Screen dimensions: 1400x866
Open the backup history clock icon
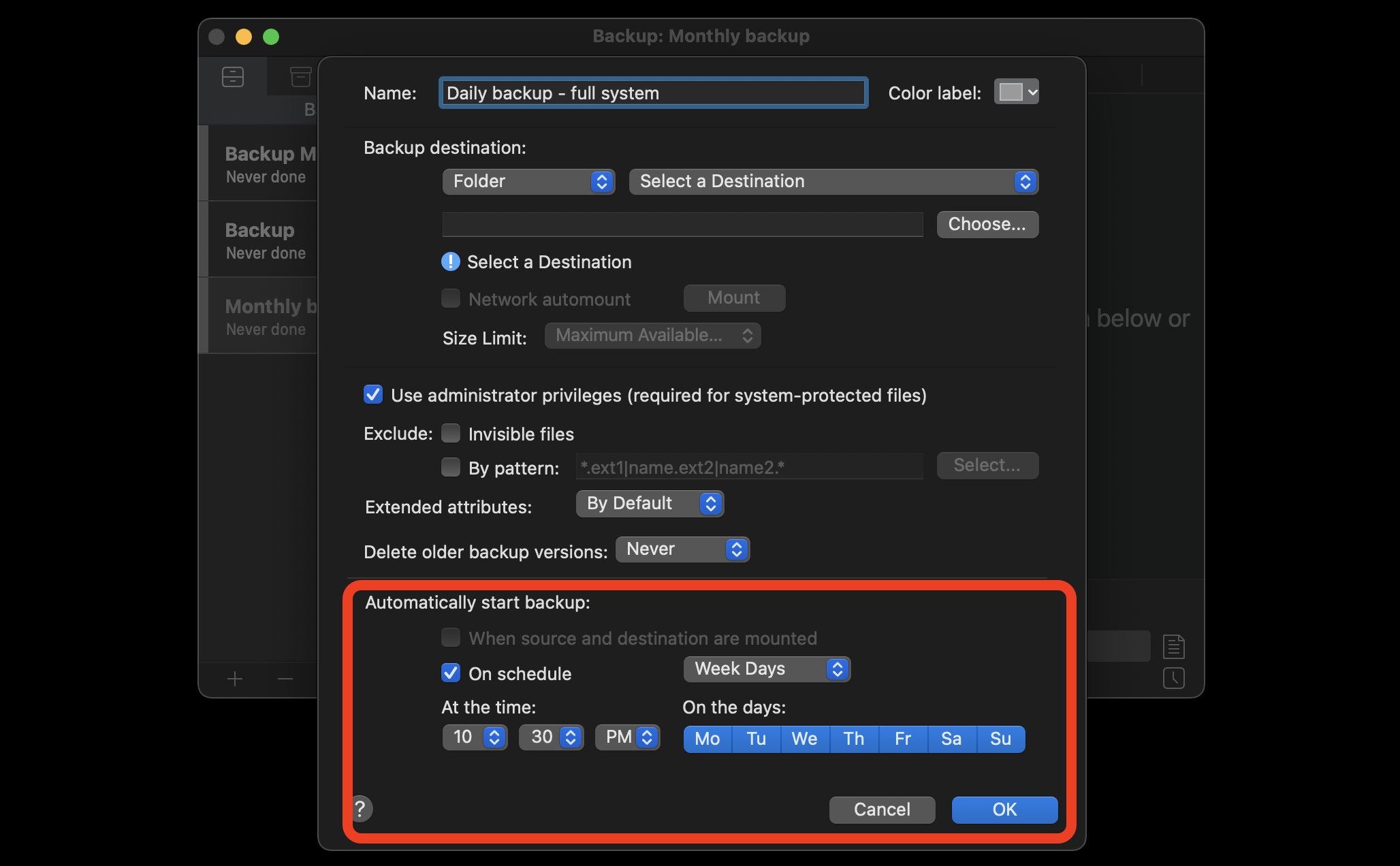pos(1173,678)
